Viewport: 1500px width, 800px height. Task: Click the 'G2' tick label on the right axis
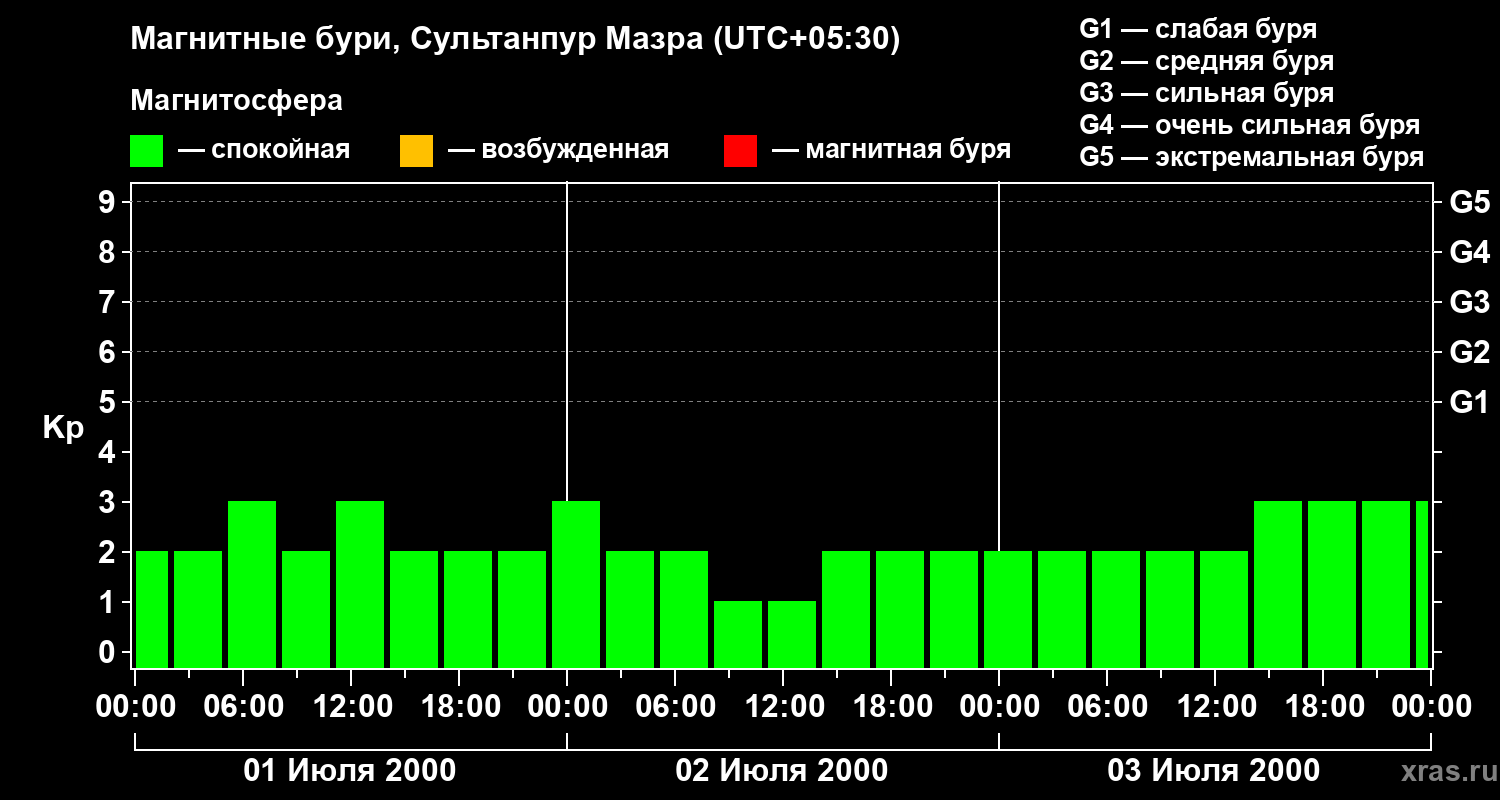(x=1469, y=352)
